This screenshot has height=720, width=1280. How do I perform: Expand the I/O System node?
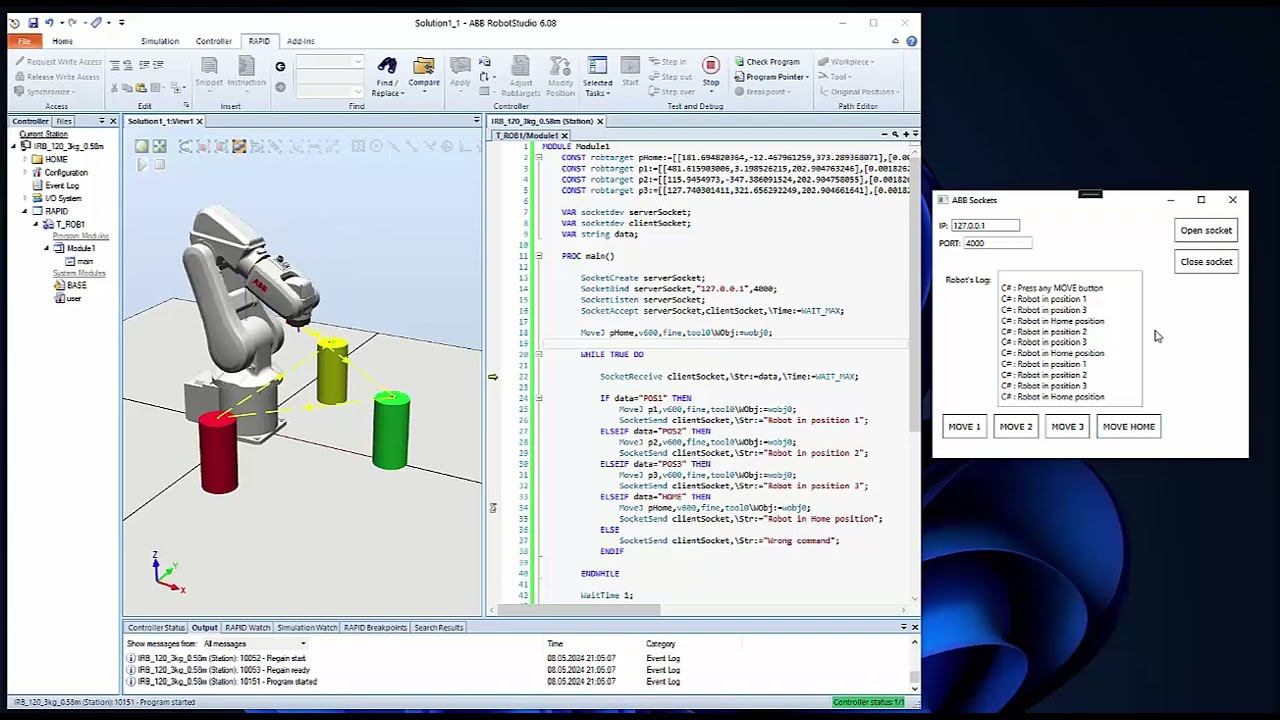[25, 198]
